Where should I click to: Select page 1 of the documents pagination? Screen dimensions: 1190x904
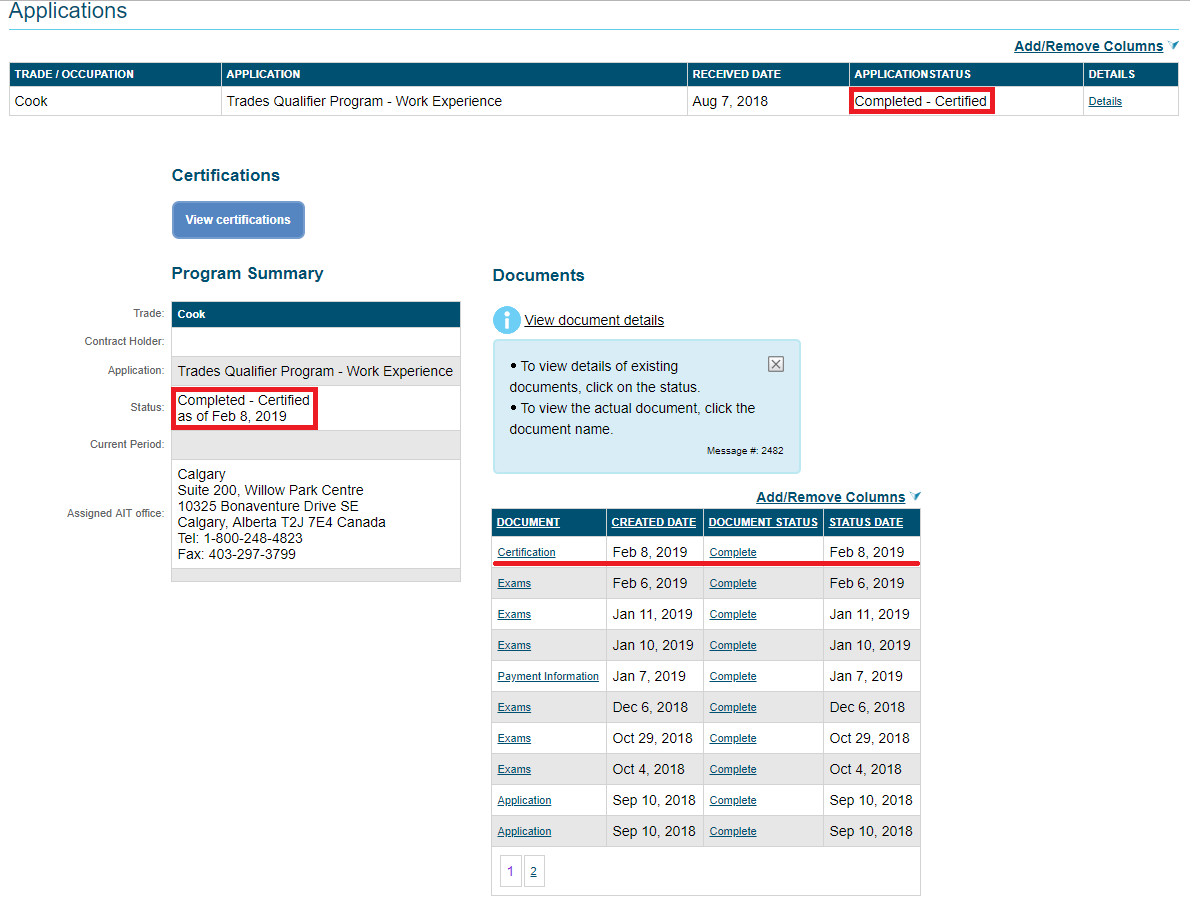click(x=511, y=871)
